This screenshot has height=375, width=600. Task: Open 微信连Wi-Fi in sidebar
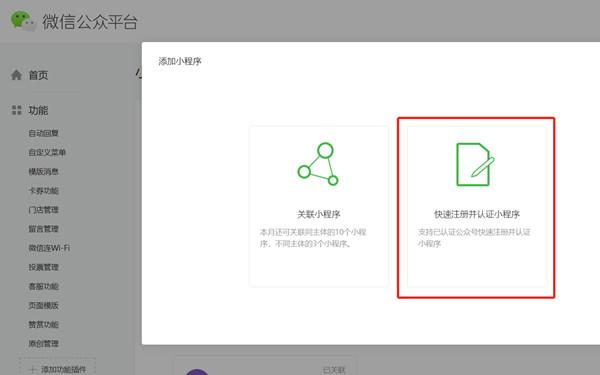(49, 248)
